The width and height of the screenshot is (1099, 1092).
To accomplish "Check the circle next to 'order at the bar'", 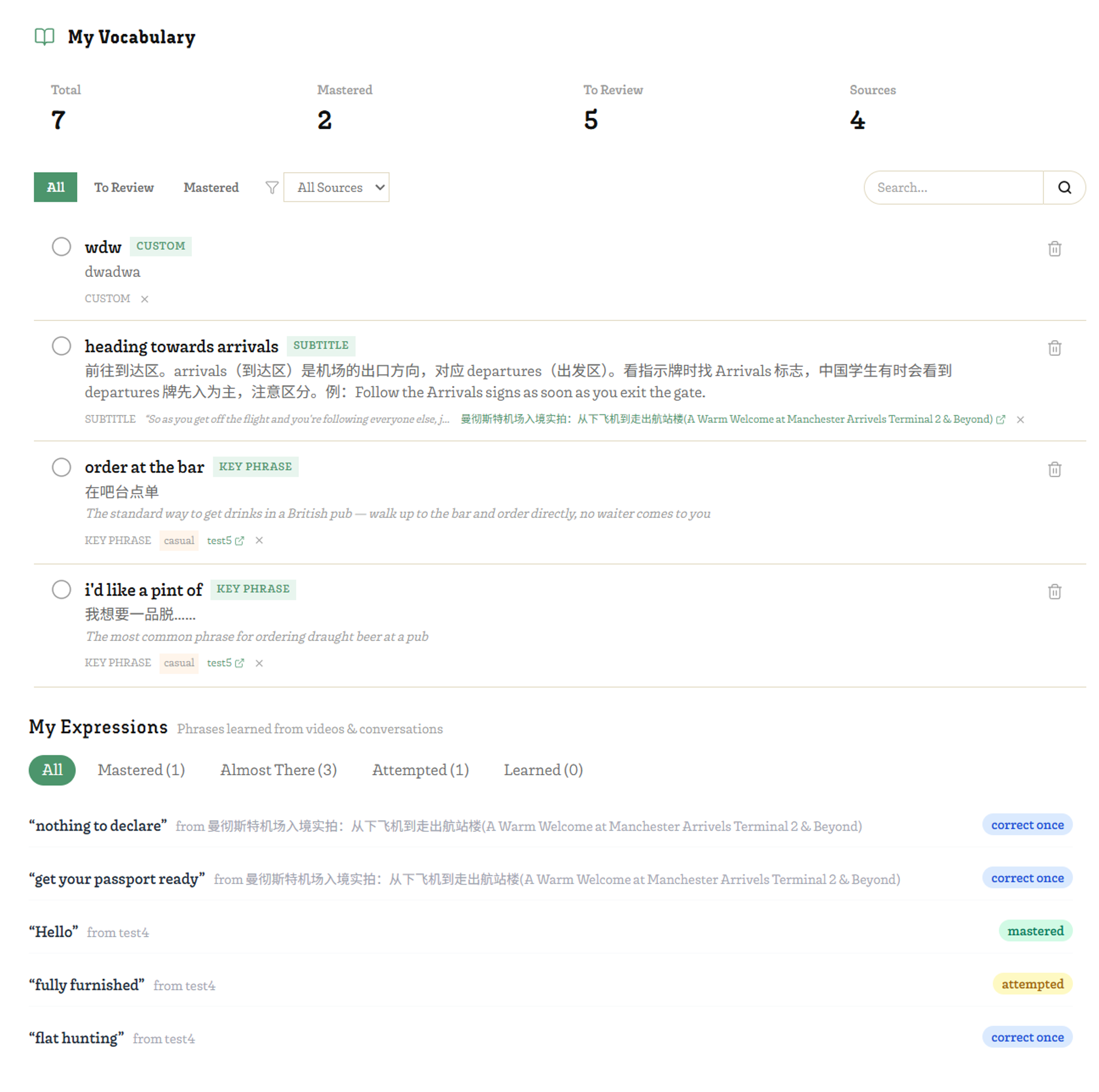I will [61, 467].
